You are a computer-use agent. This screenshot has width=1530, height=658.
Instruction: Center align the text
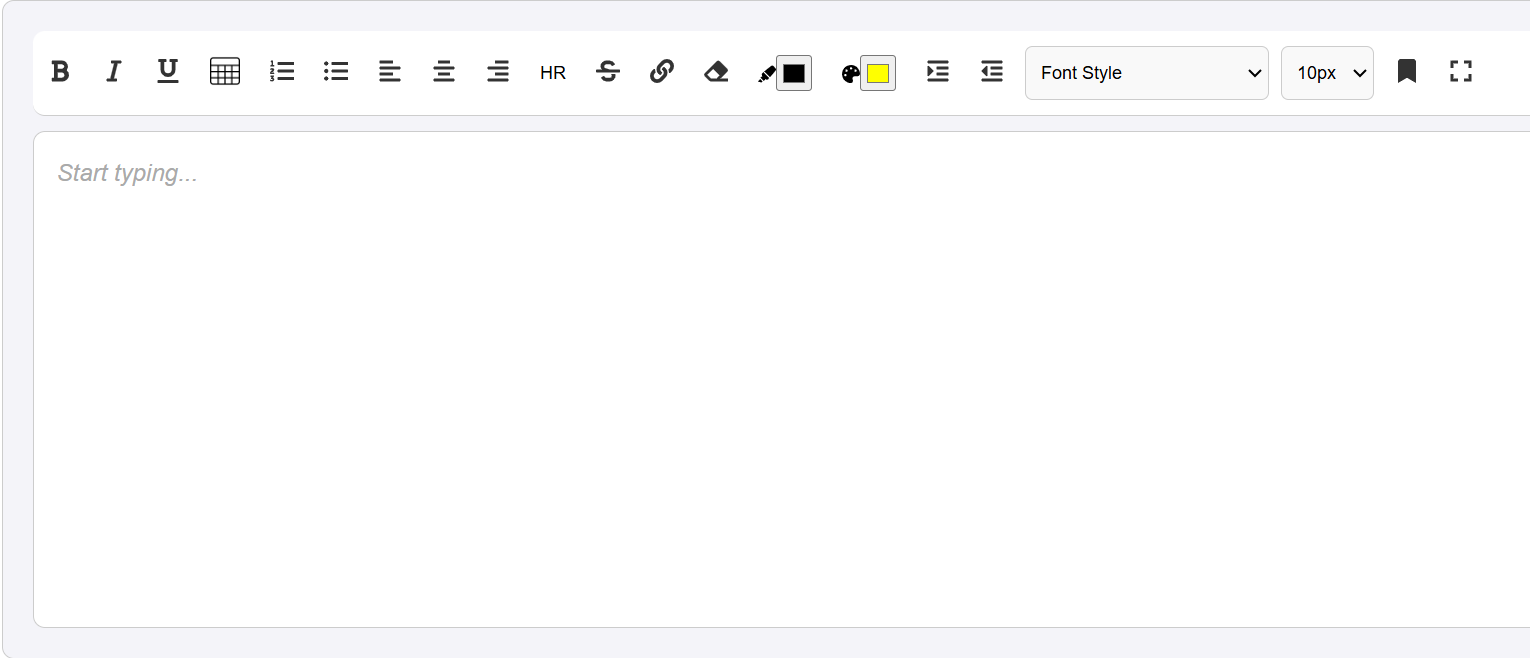coord(444,72)
